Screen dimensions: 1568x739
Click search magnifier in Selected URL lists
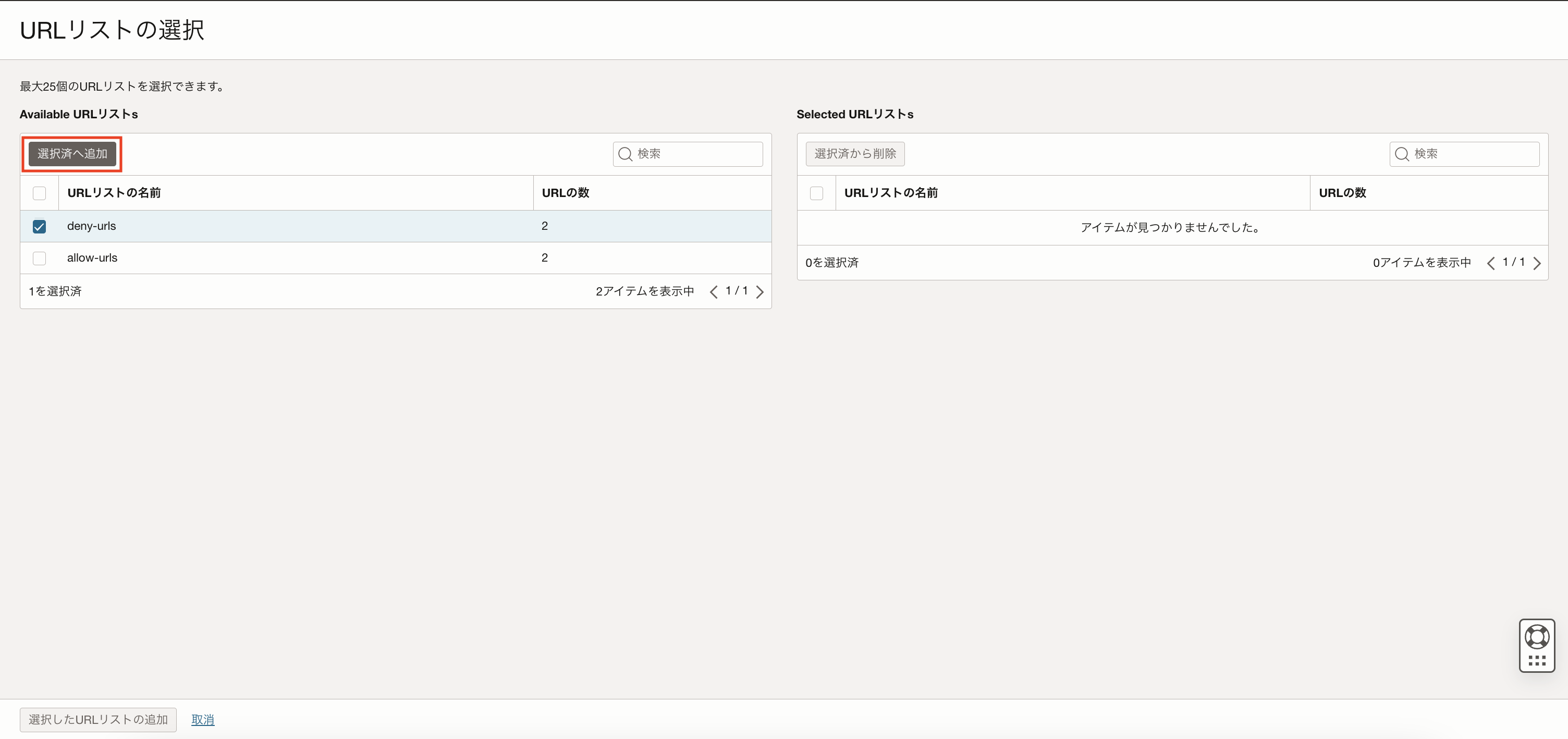1401,154
